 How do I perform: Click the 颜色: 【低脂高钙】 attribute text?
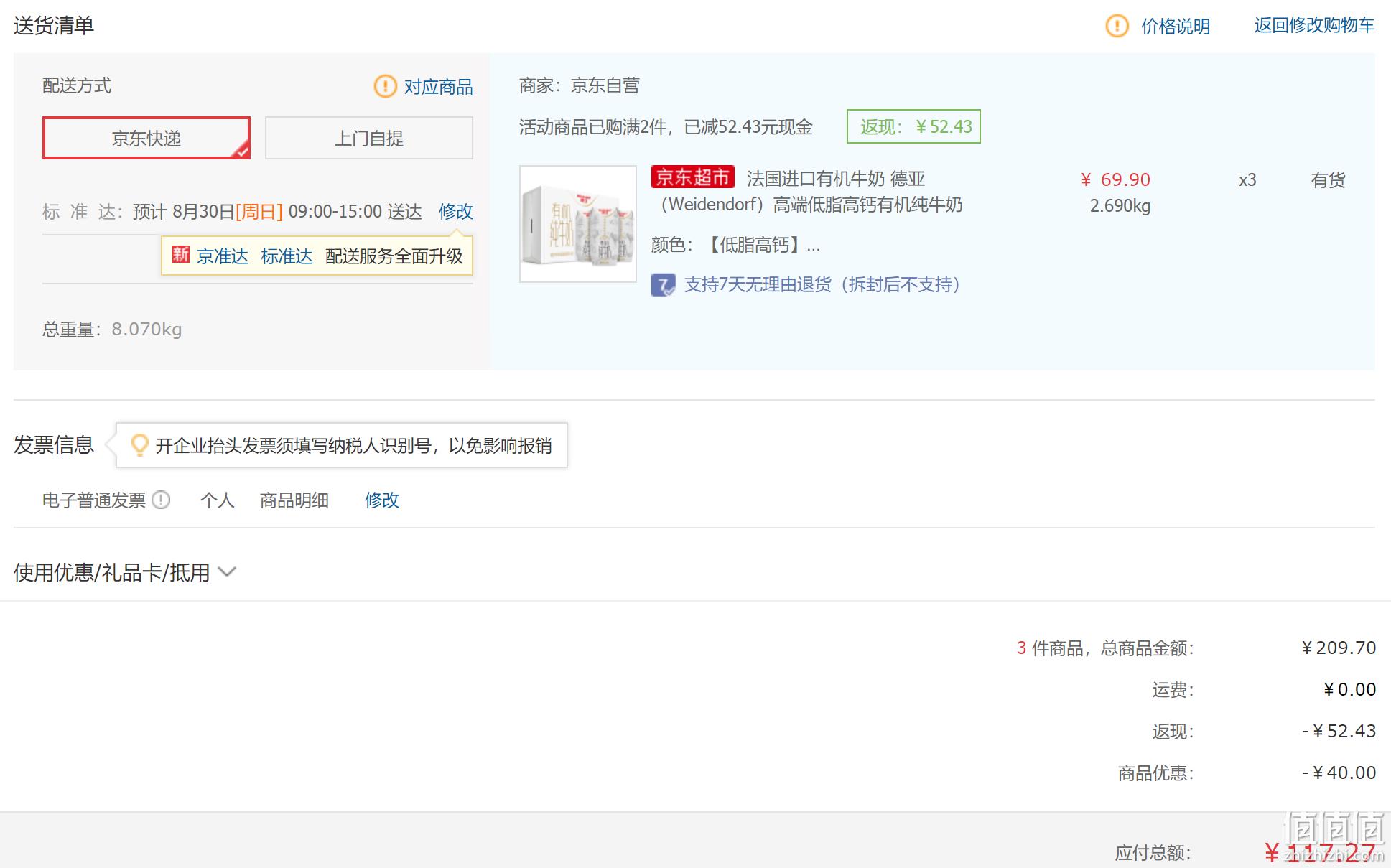pyautogui.click(x=735, y=245)
